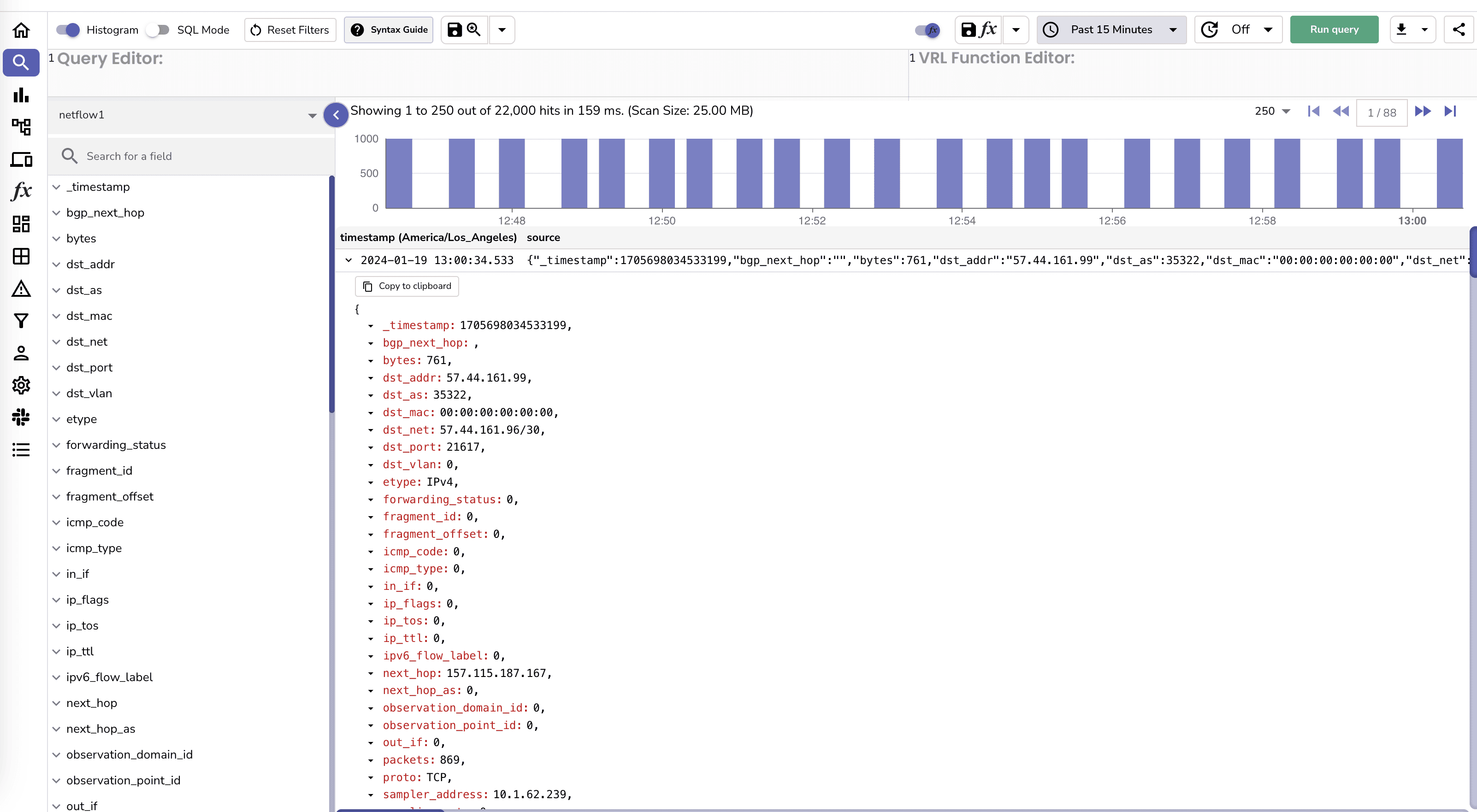The width and height of the screenshot is (1477, 812).
Task: Click the Run query button
Action: [x=1334, y=30]
